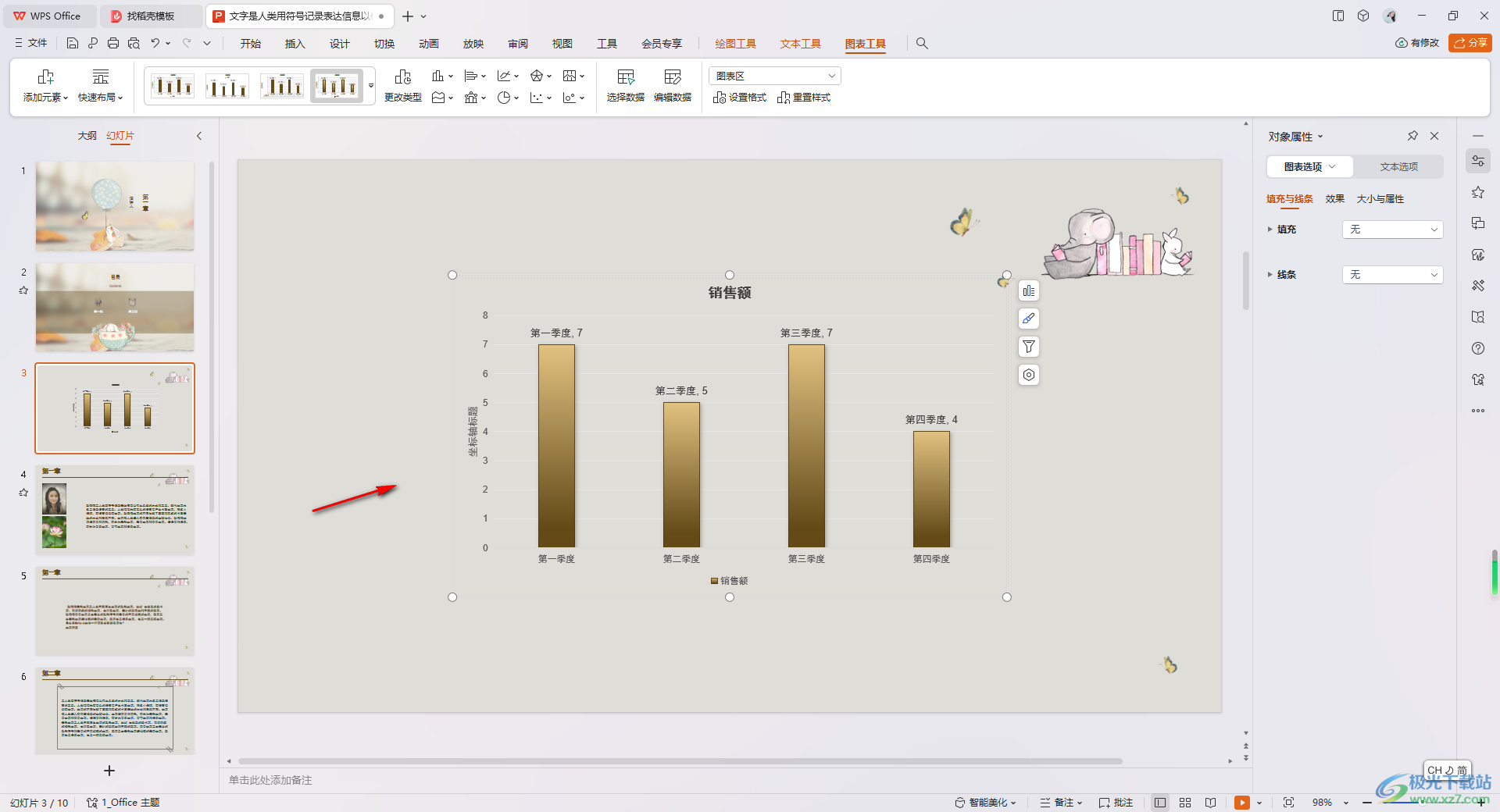Image resolution: width=1500 pixels, height=812 pixels.
Task: Close the Object Properties panel
Action: coord(1434,136)
